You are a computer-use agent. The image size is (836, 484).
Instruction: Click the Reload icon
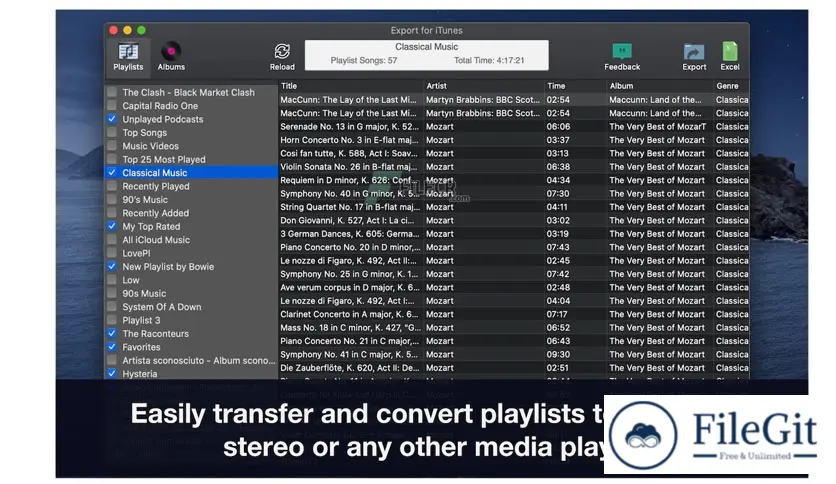tap(282, 52)
